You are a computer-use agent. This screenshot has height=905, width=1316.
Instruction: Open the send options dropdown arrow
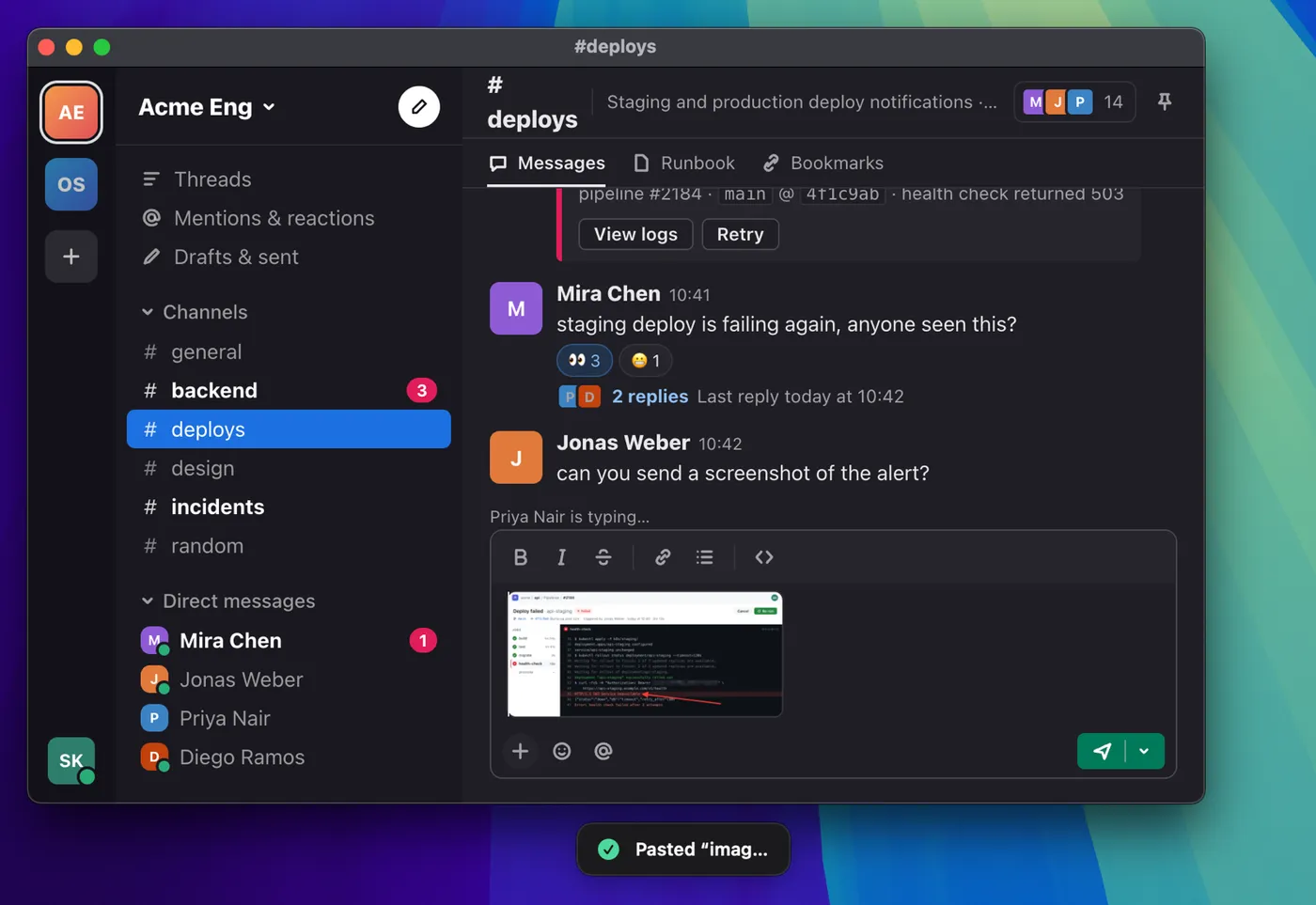pos(1144,751)
